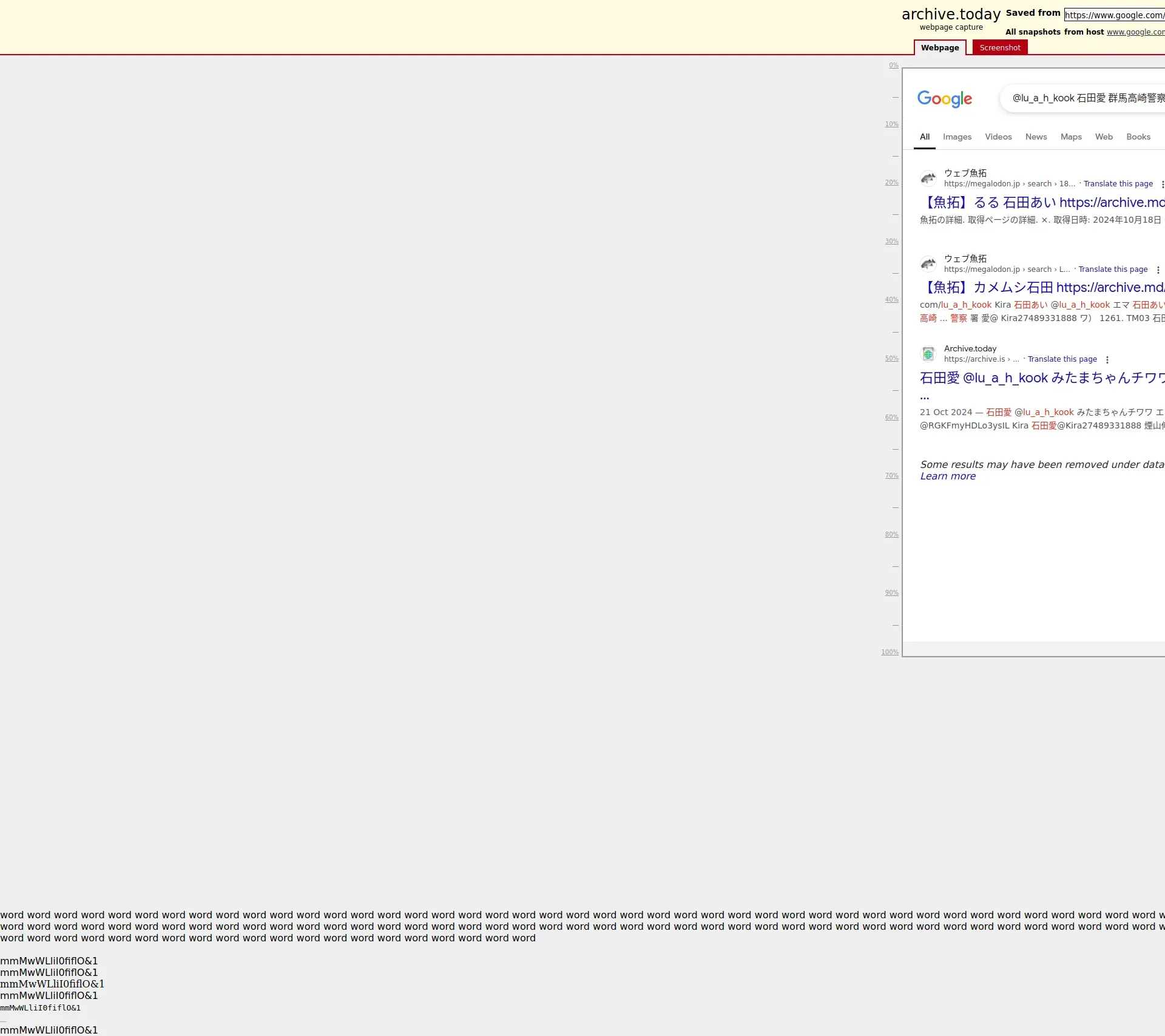Image resolution: width=1165 pixels, height=1036 pixels.
Task: Click the Saved from URL field
Action: [1114, 15]
